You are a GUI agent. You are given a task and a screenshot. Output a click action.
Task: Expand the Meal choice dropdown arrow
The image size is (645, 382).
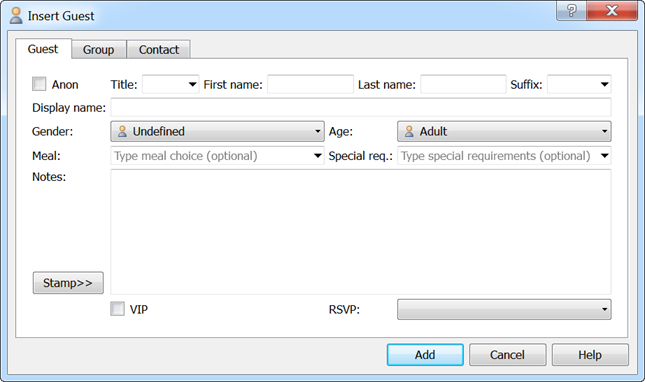coord(318,156)
